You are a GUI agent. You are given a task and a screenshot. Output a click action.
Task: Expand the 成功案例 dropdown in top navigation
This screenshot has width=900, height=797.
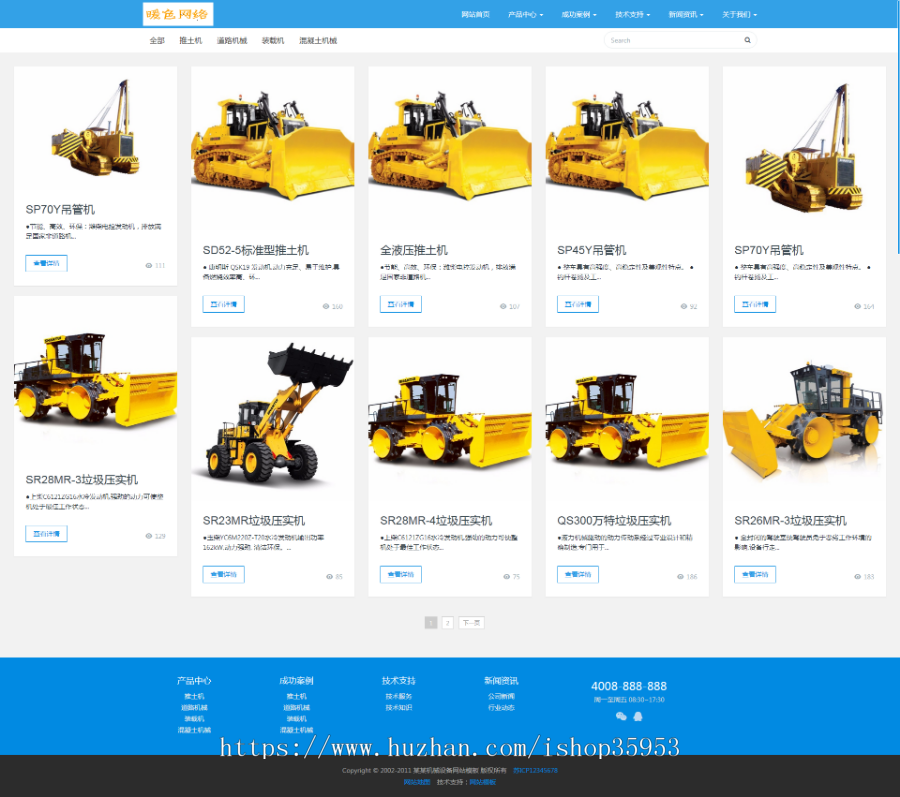579,14
